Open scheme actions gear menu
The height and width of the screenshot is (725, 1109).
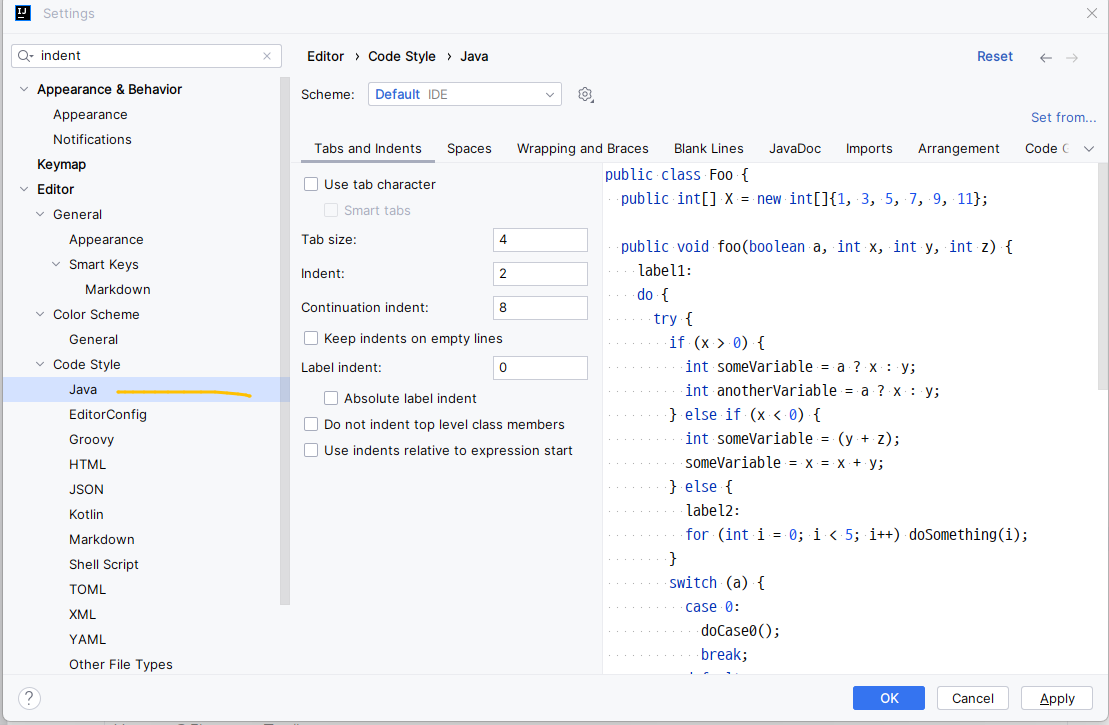pos(585,95)
